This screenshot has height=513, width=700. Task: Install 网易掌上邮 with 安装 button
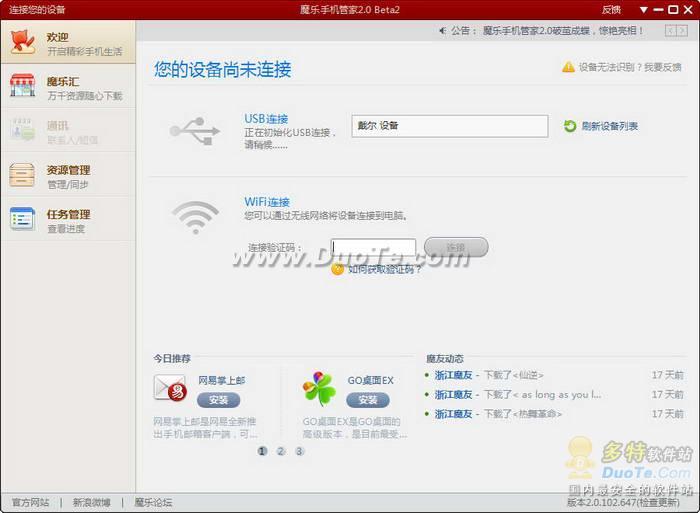tap(218, 400)
